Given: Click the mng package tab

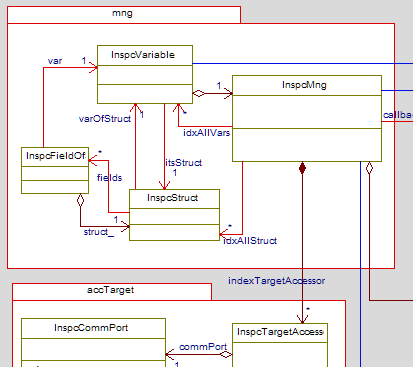Looking at the screenshot, I should 124,15.
